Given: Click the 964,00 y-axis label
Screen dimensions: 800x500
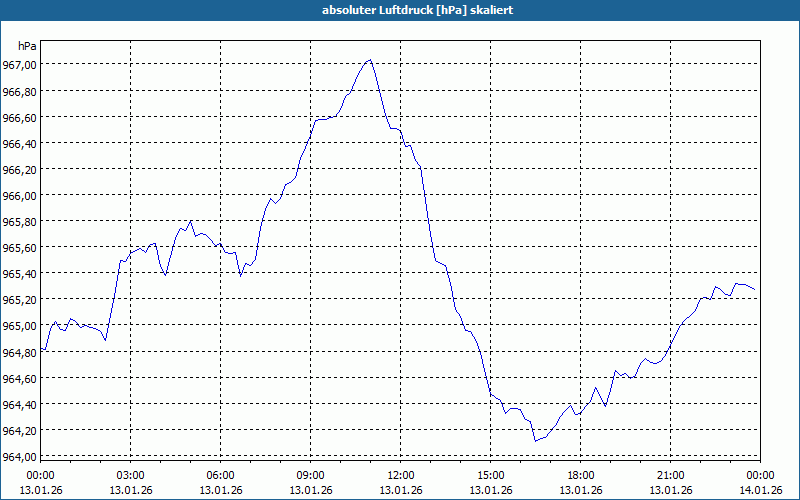Looking at the screenshot, I should pyautogui.click(x=20, y=456).
